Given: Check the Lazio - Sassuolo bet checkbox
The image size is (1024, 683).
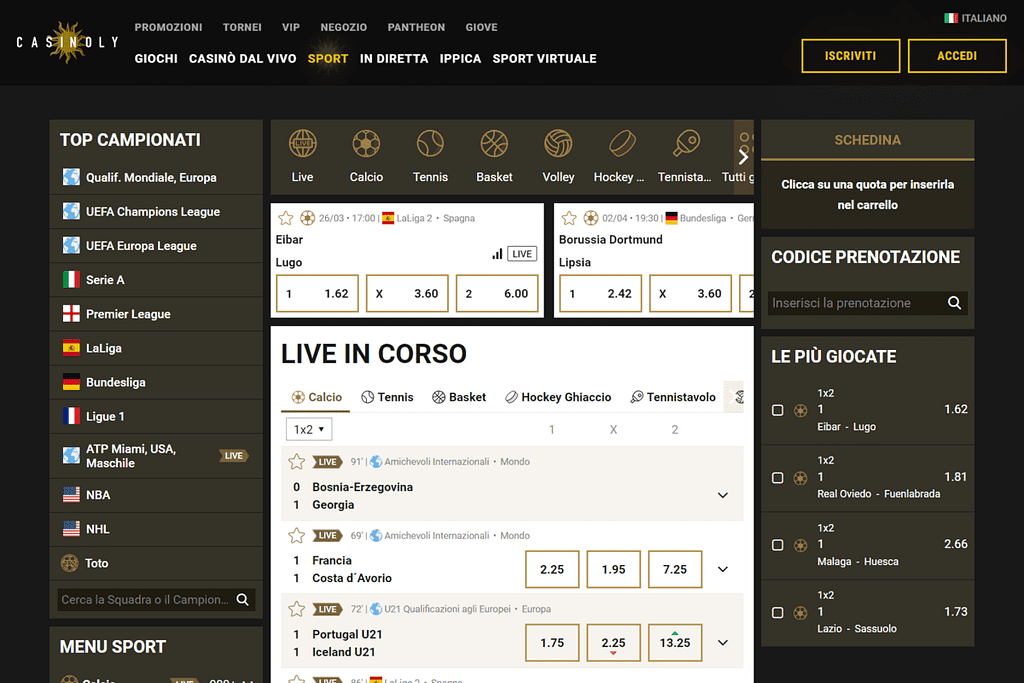Looking at the screenshot, I should [777, 612].
